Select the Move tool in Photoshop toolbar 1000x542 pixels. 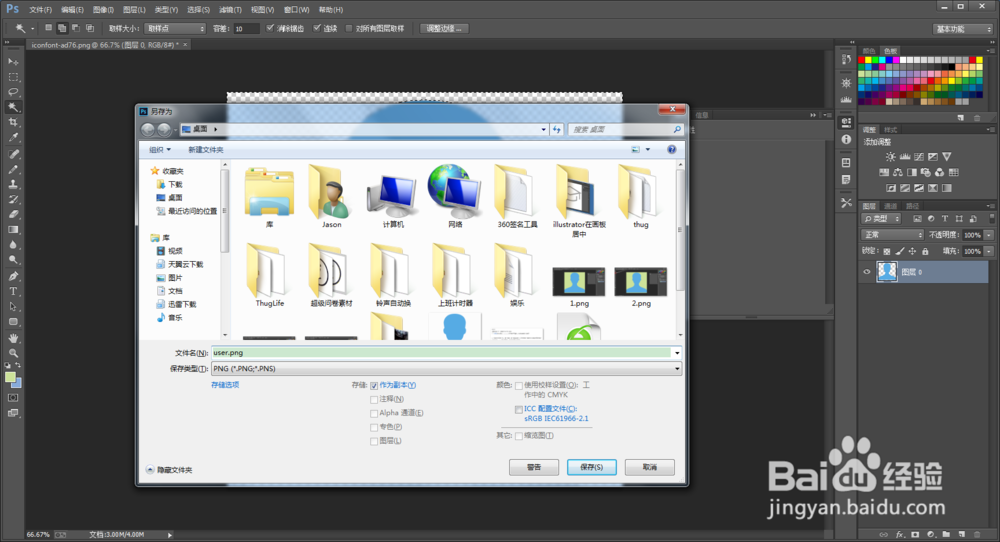tap(13, 61)
